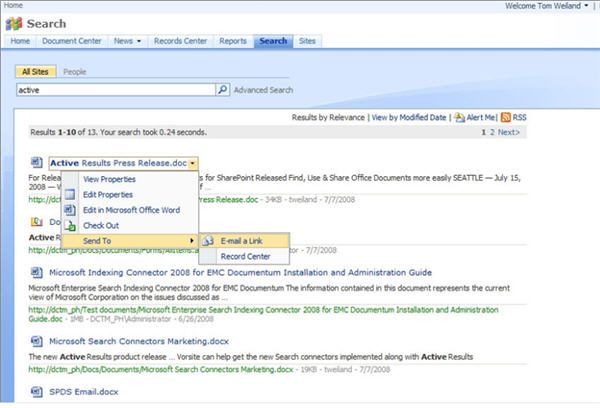Click the Alert Me bell icon
The width and height of the screenshot is (600, 408).
click(x=459, y=118)
